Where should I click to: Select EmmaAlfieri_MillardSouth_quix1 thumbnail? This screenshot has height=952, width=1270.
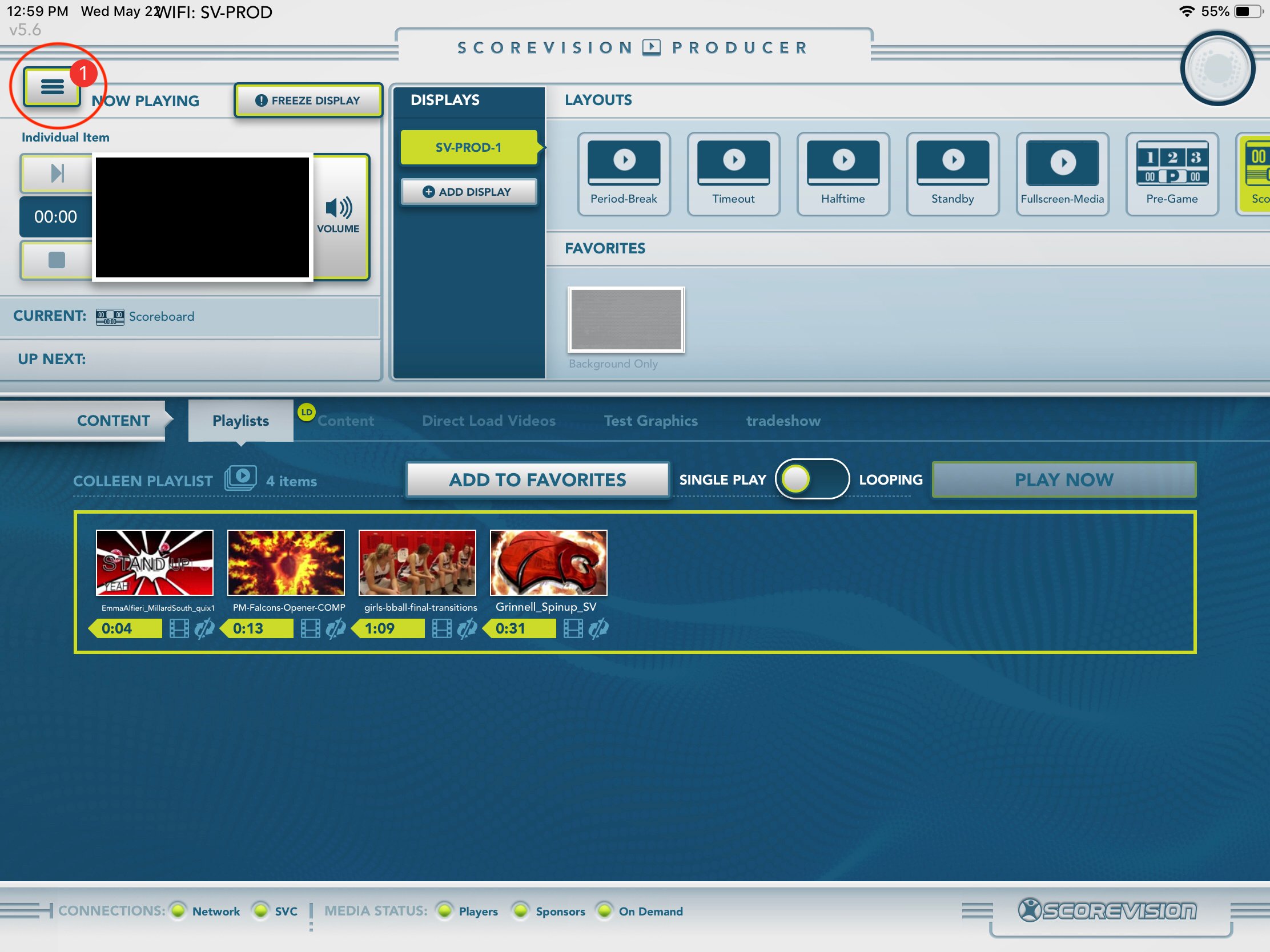[x=154, y=563]
